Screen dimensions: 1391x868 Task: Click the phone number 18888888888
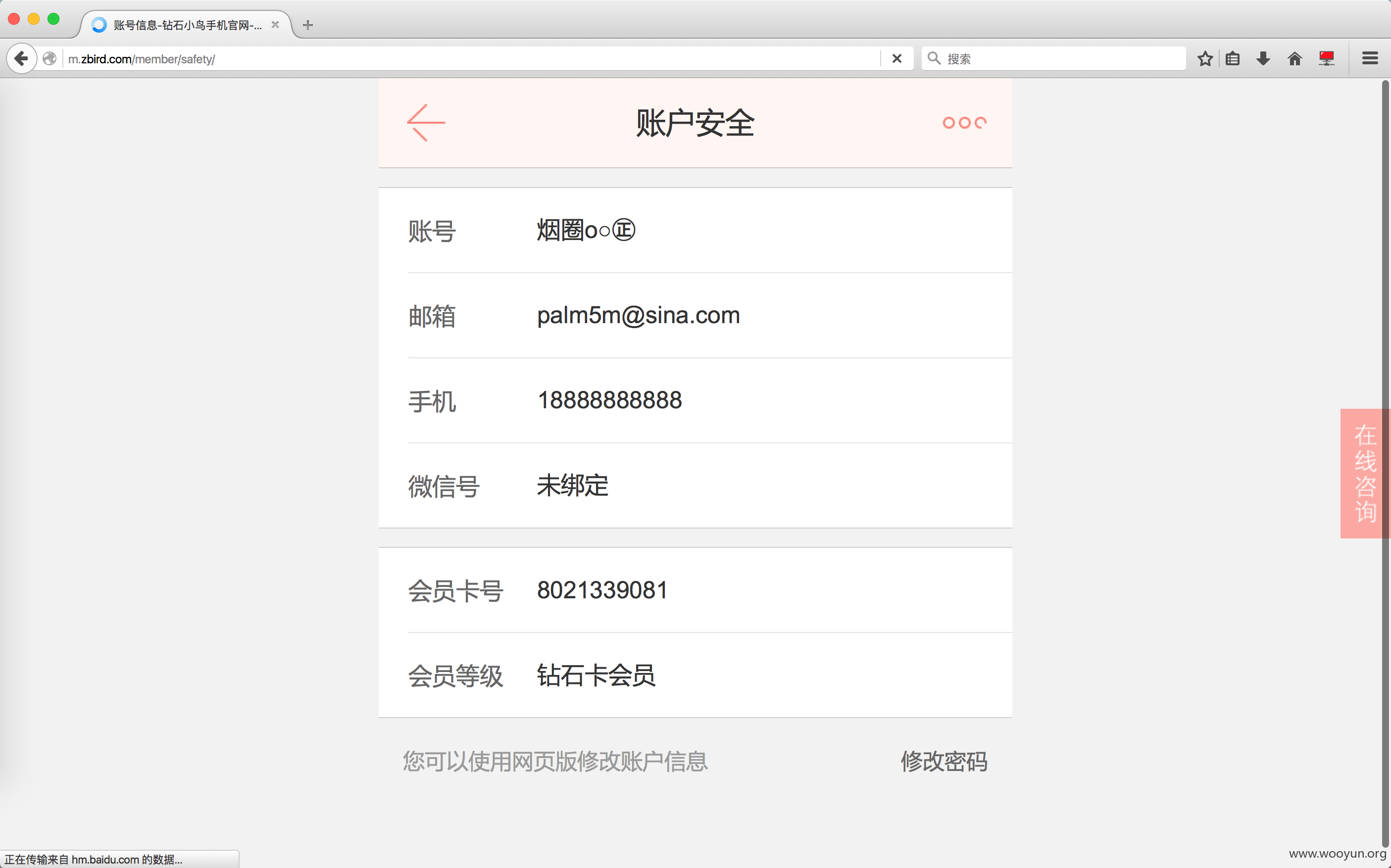tap(610, 400)
